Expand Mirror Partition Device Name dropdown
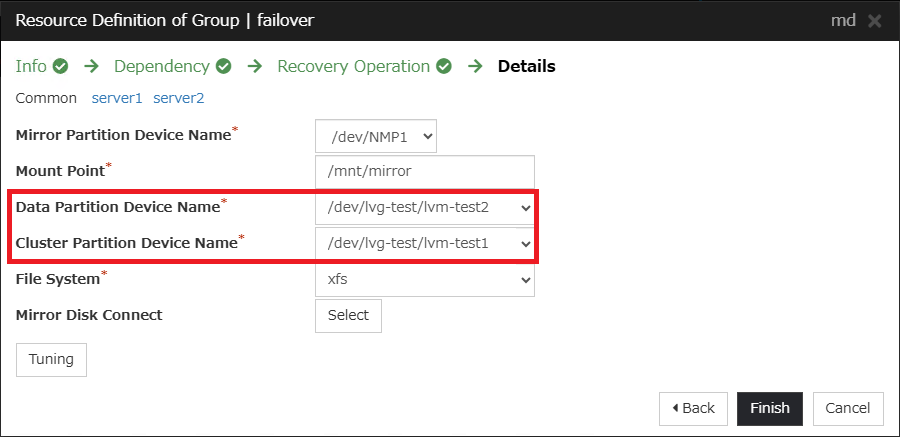This screenshot has width=900, height=437. [375, 136]
